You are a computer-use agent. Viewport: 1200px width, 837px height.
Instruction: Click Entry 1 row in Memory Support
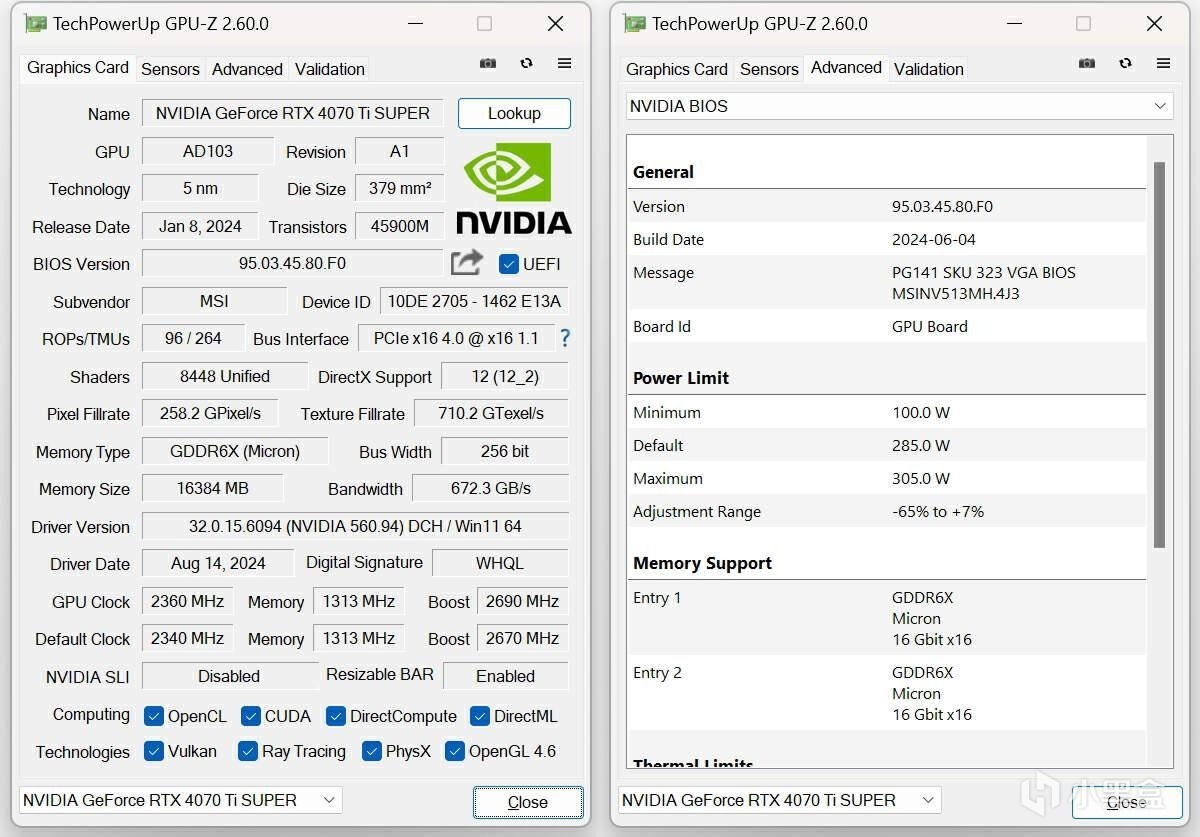tap(886, 618)
